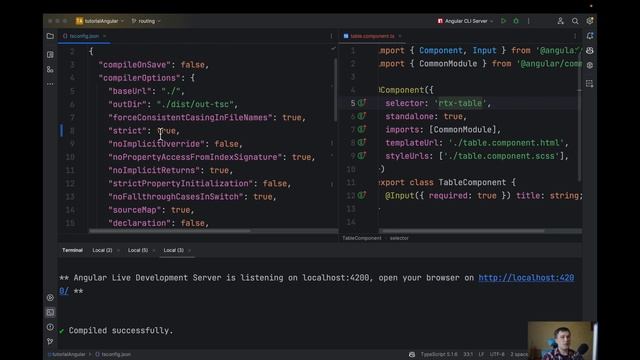Run the Angular CLI Server configuration
The width and height of the screenshot is (640, 360).
pos(504,21)
